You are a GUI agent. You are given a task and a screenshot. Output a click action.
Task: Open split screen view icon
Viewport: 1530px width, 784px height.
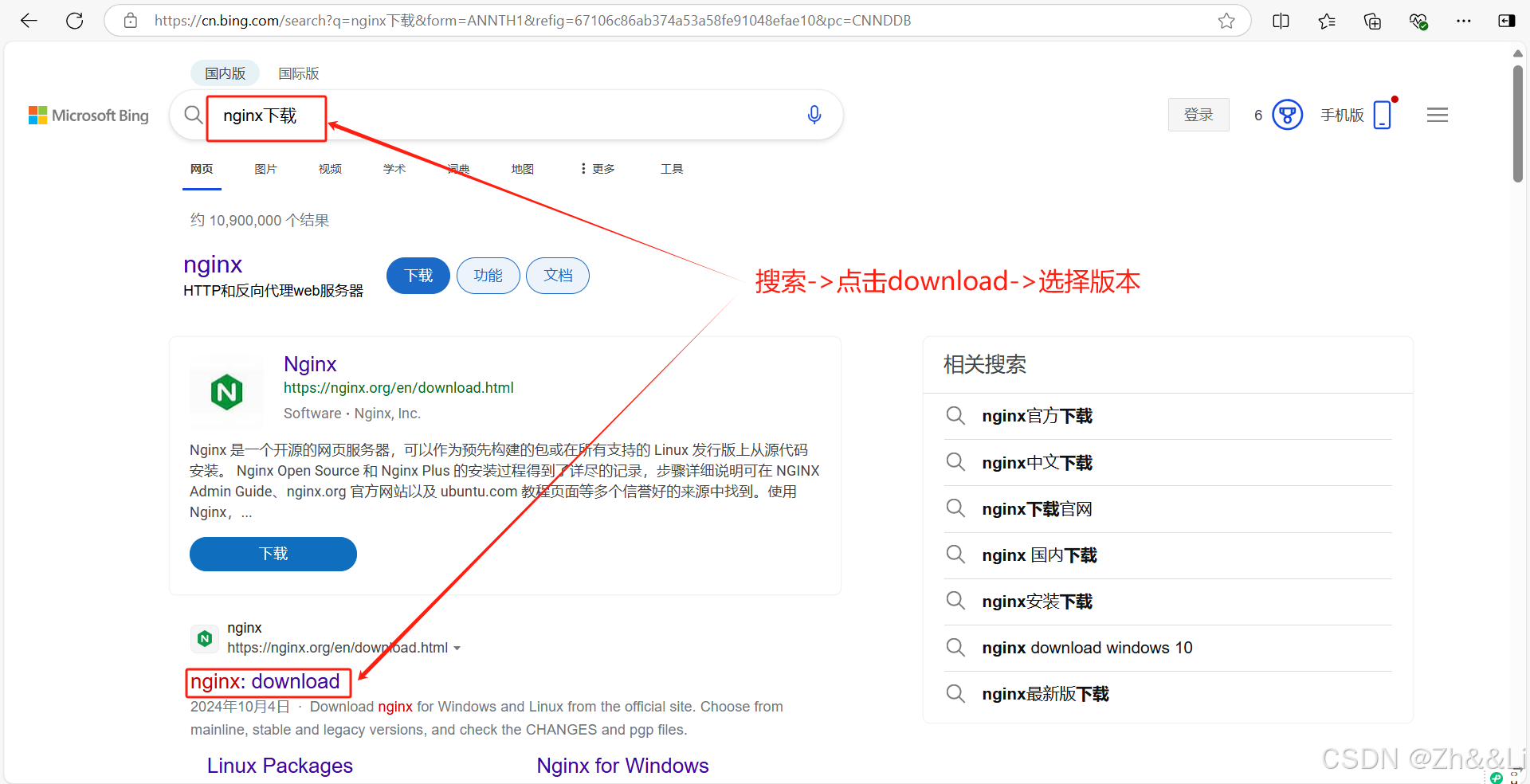pos(1281,21)
